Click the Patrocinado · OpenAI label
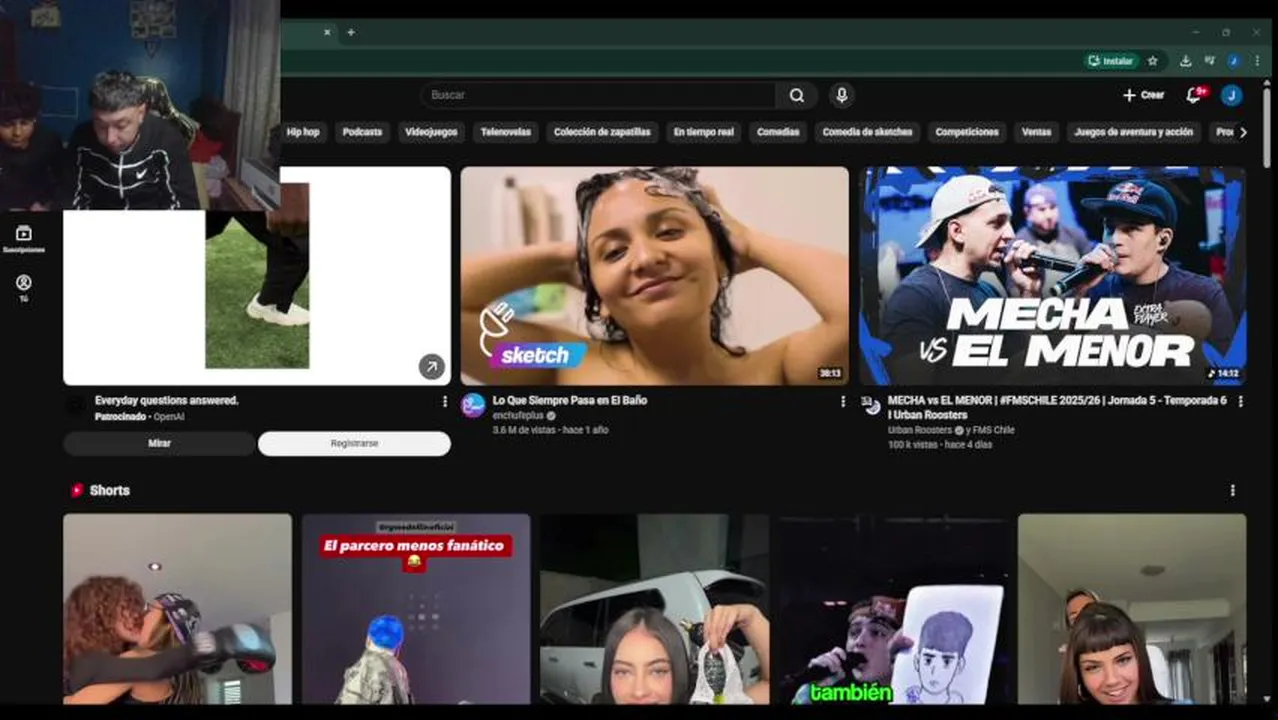This screenshot has width=1278, height=720. (139, 416)
